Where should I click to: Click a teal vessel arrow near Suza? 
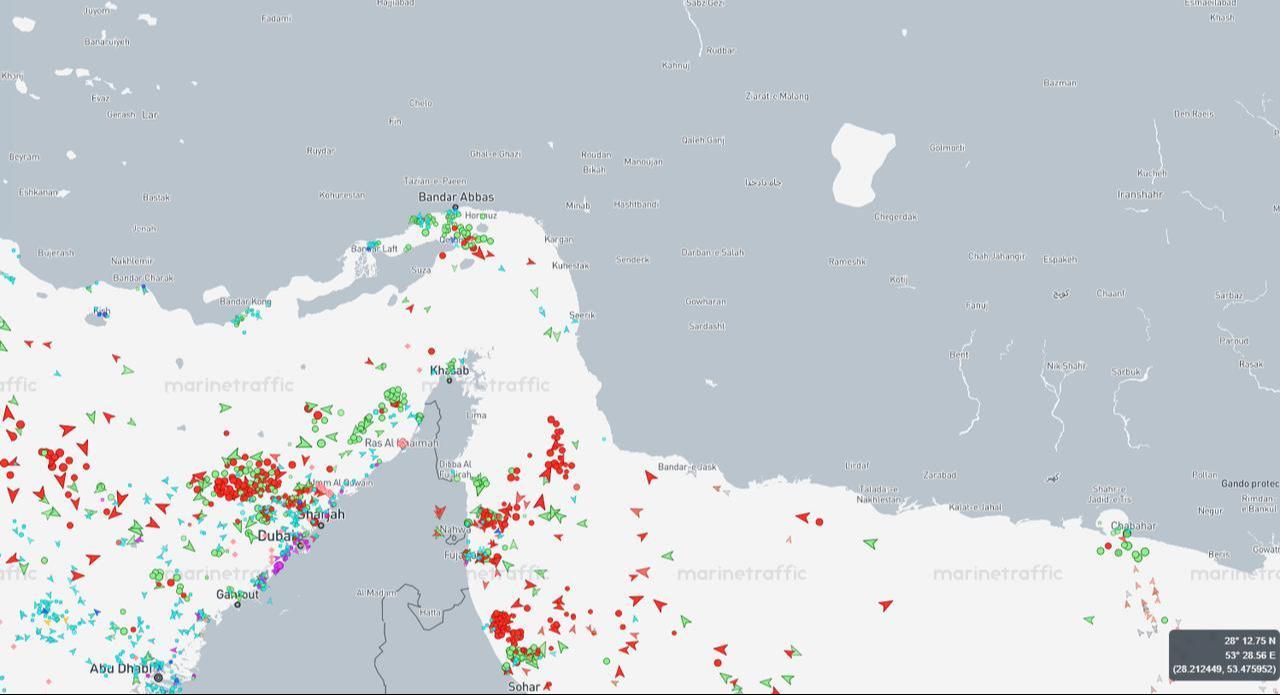tap(501, 268)
